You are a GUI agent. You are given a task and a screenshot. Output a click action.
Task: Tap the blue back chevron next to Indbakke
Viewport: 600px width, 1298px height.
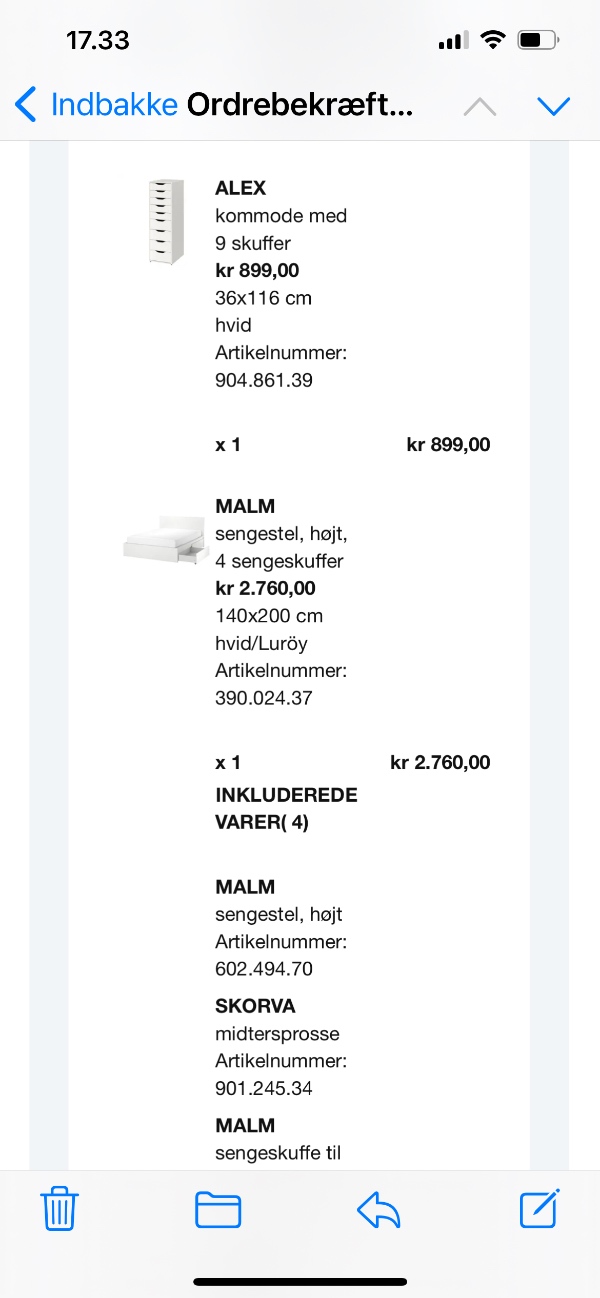pyautogui.click(x=25, y=104)
